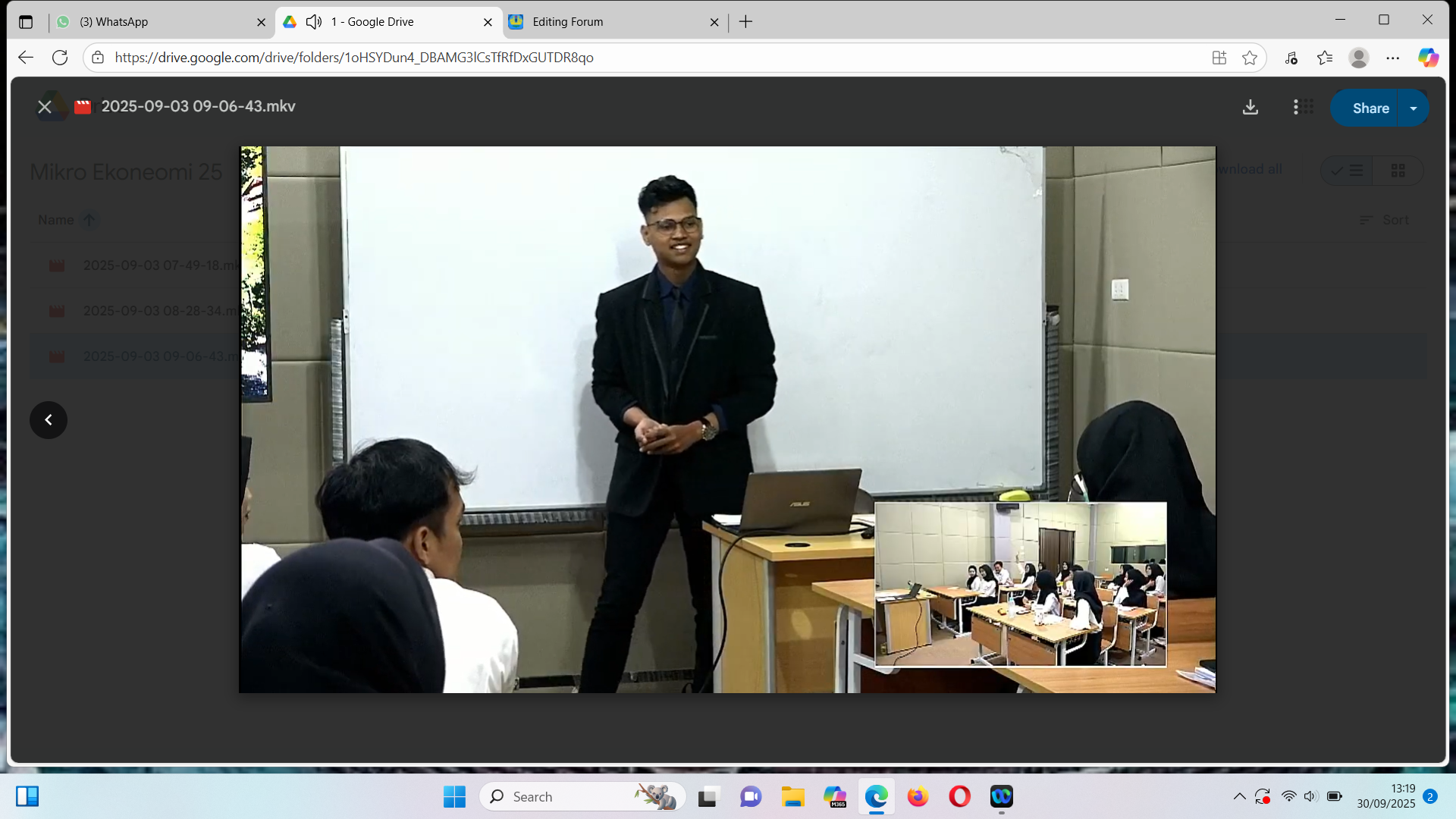Go to the previous file with the arrow

pyautogui.click(x=49, y=420)
